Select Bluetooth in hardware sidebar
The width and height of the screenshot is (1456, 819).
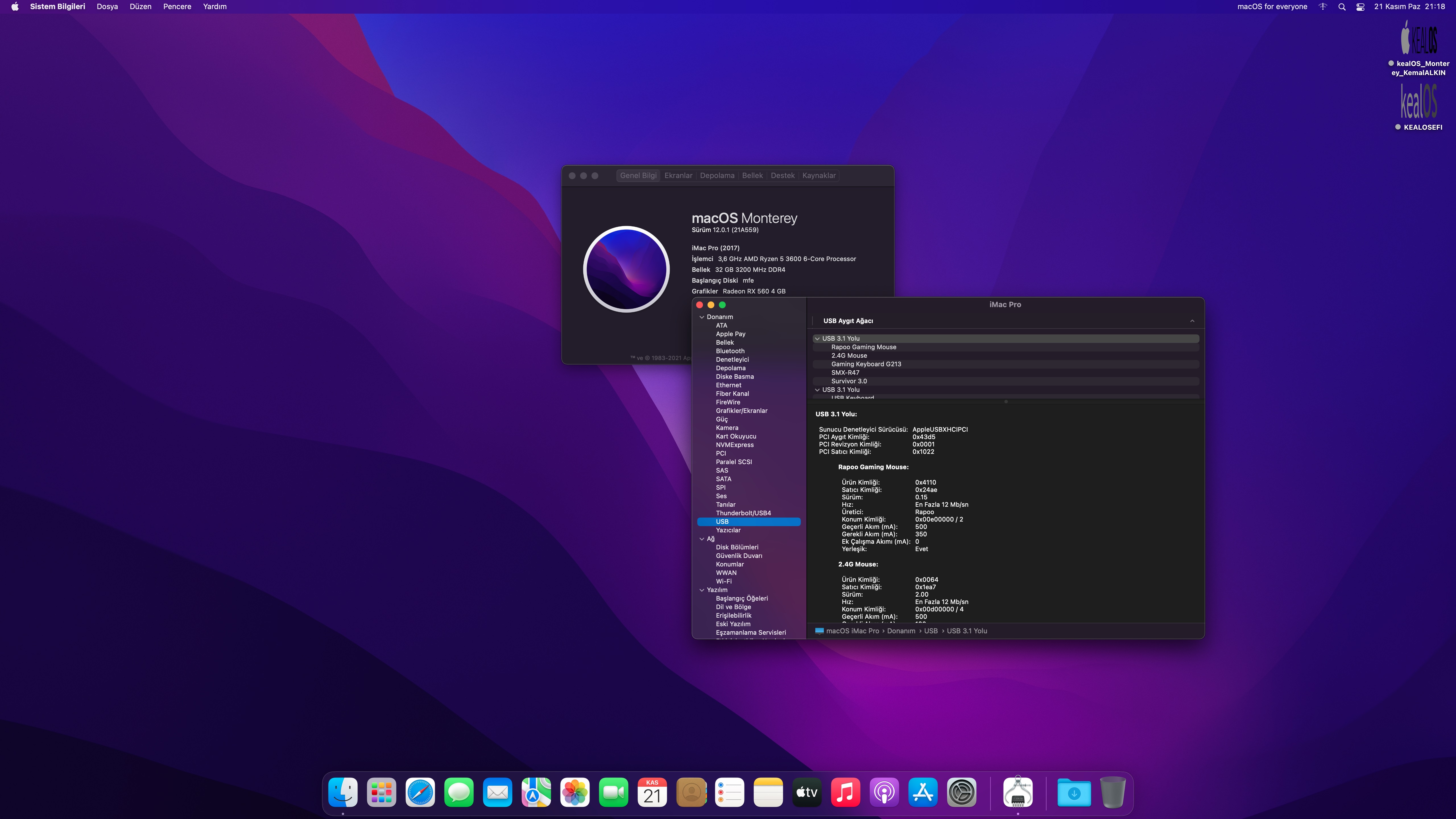730,351
